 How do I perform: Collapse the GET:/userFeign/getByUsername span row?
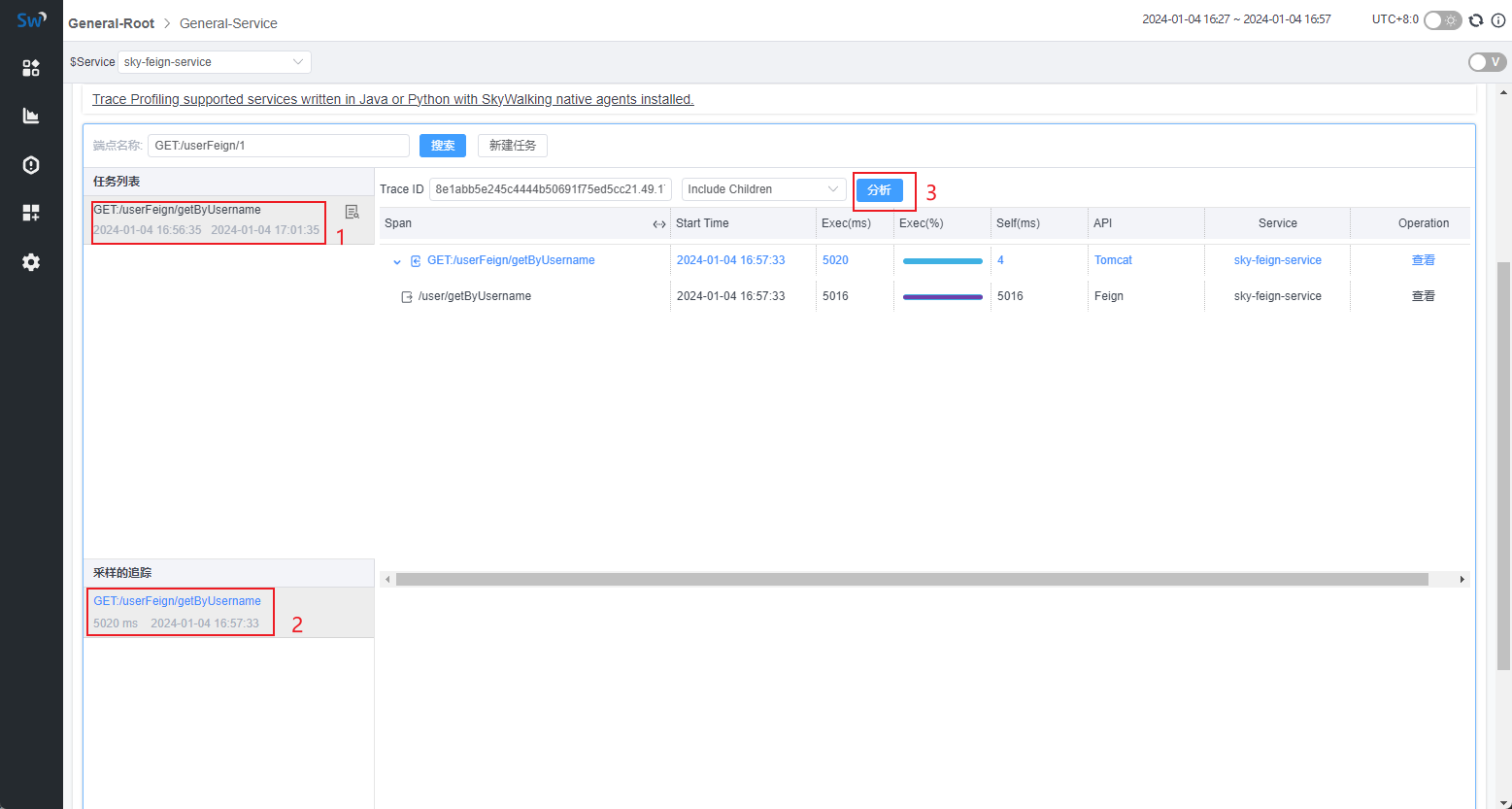[396, 261]
